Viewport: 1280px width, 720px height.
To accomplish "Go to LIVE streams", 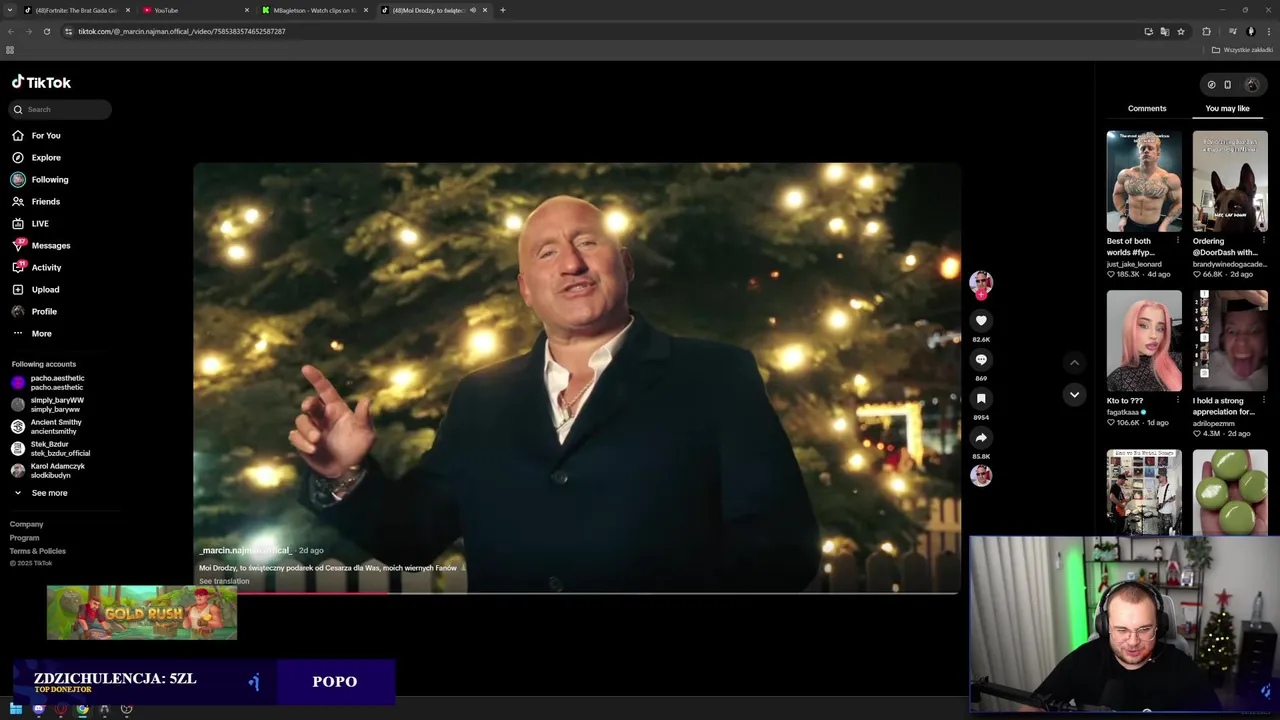I will (30, 223).
